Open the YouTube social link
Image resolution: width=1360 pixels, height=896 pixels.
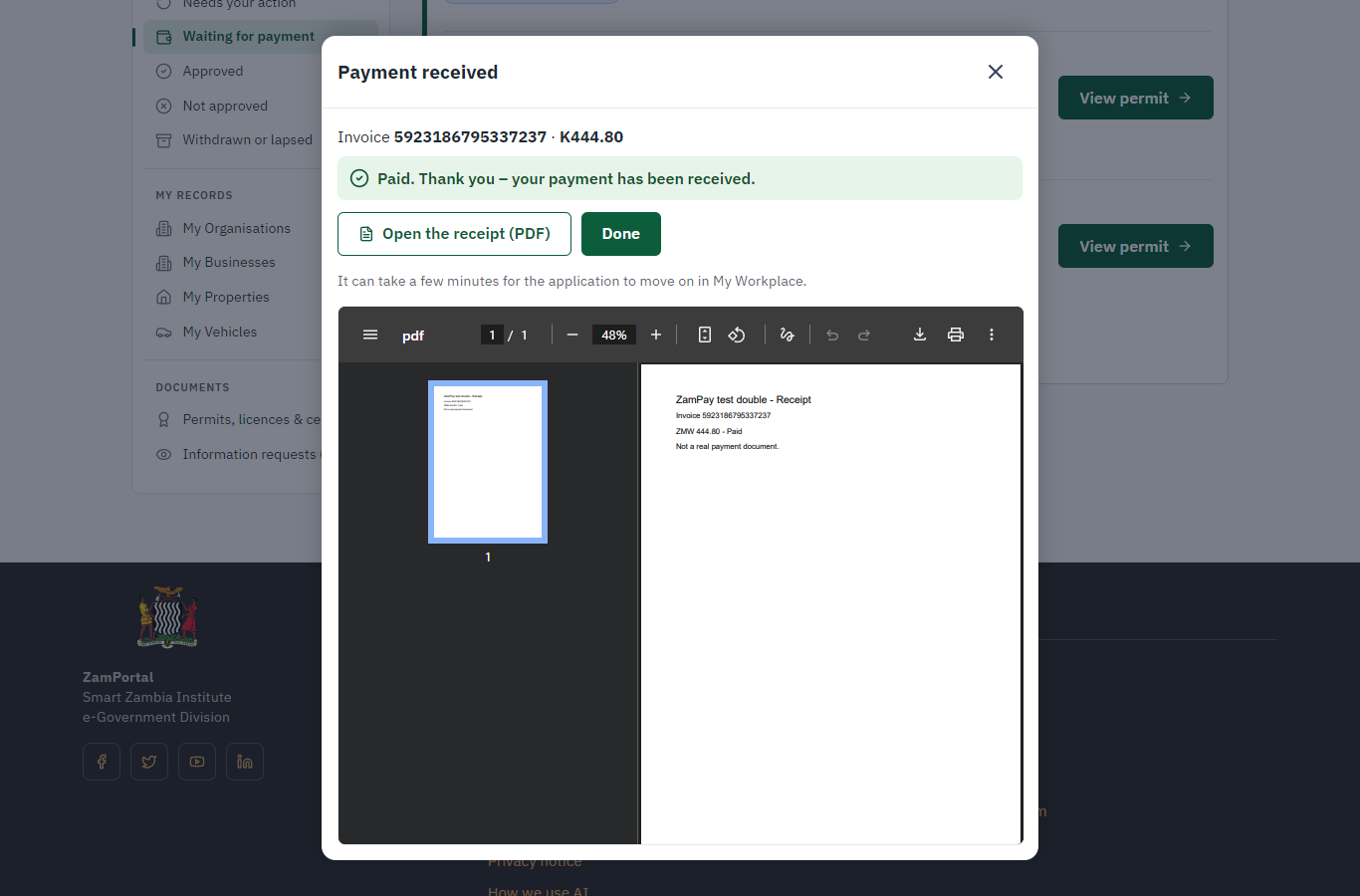click(197, 762)
